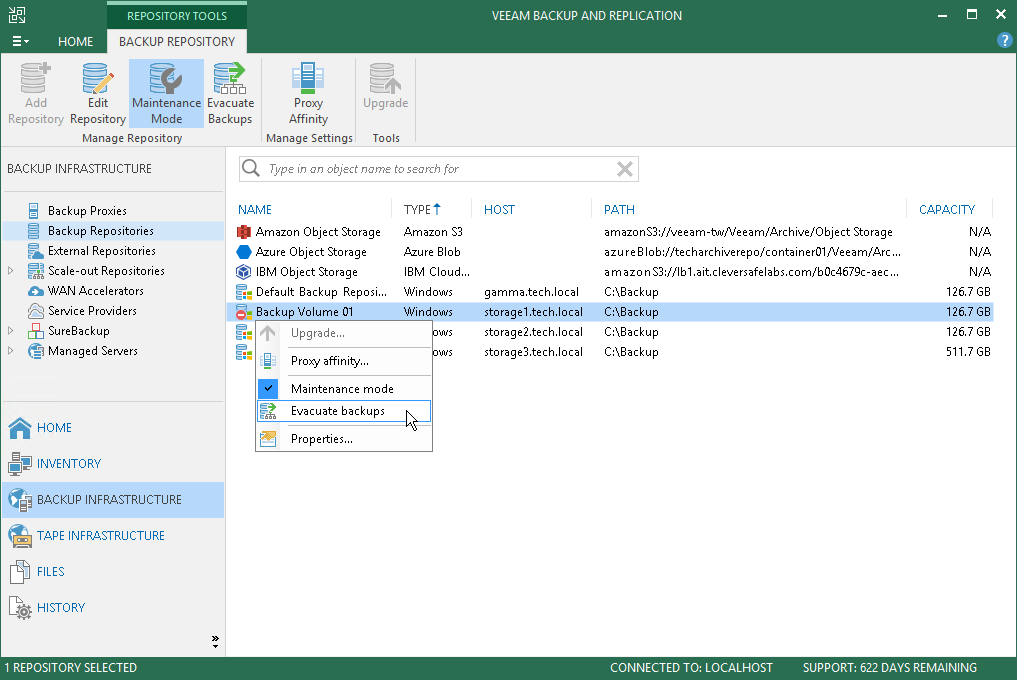Select Evacuate backups from context menu
This screenshot has width=1017, height=680.
click(337, 411)
